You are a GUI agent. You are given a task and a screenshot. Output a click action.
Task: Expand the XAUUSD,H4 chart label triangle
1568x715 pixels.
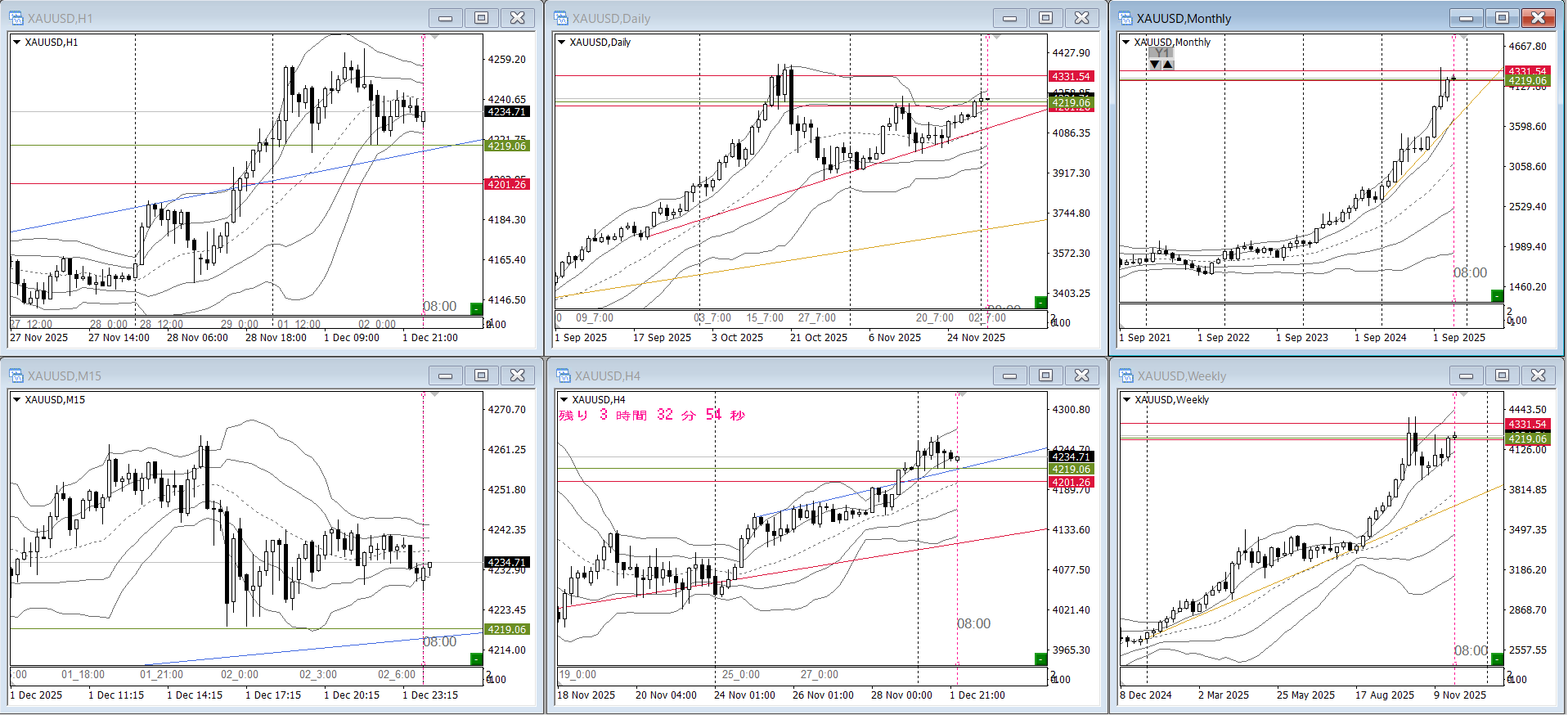coord(563,400)
